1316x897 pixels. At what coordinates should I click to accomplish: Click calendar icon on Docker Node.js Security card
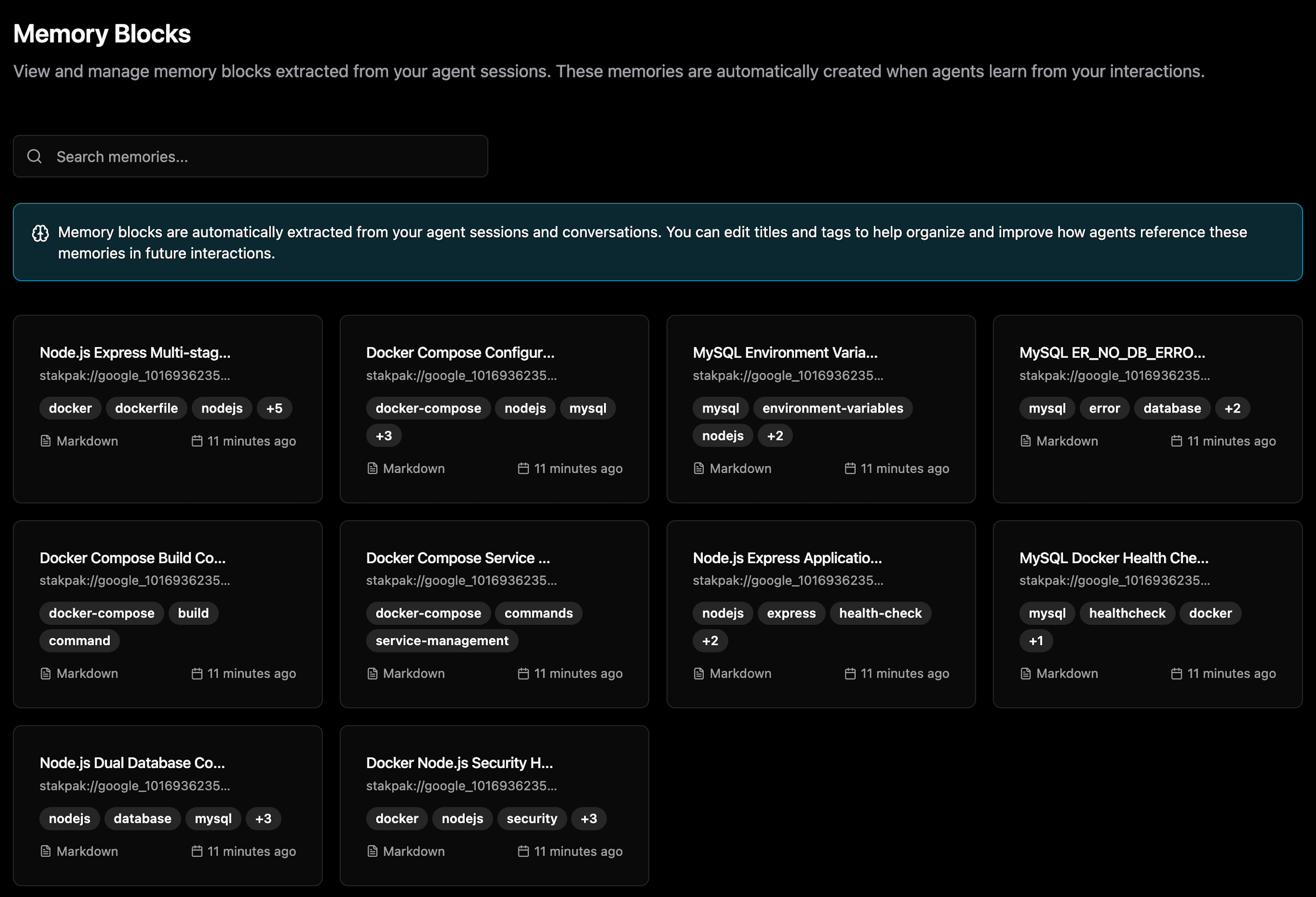point(523,851)
